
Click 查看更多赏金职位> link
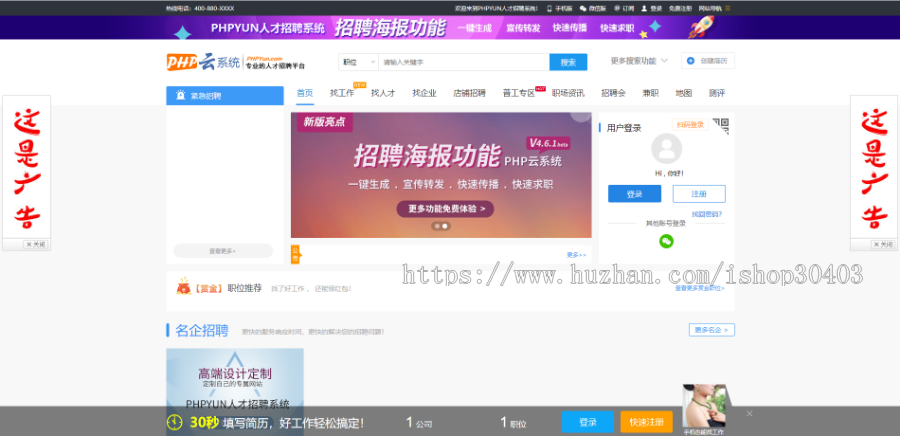point(700,288)
